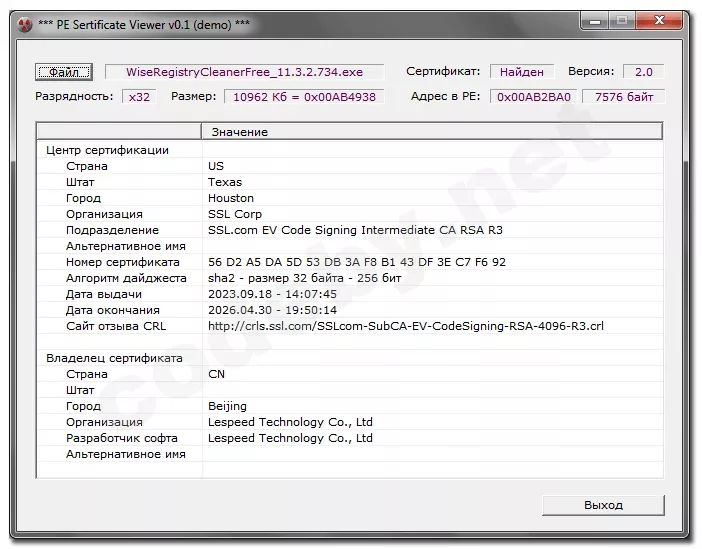This screenshot has width=702, height=549.
Task: Click the Алгоритм дайджеста label
Action: 126,278
